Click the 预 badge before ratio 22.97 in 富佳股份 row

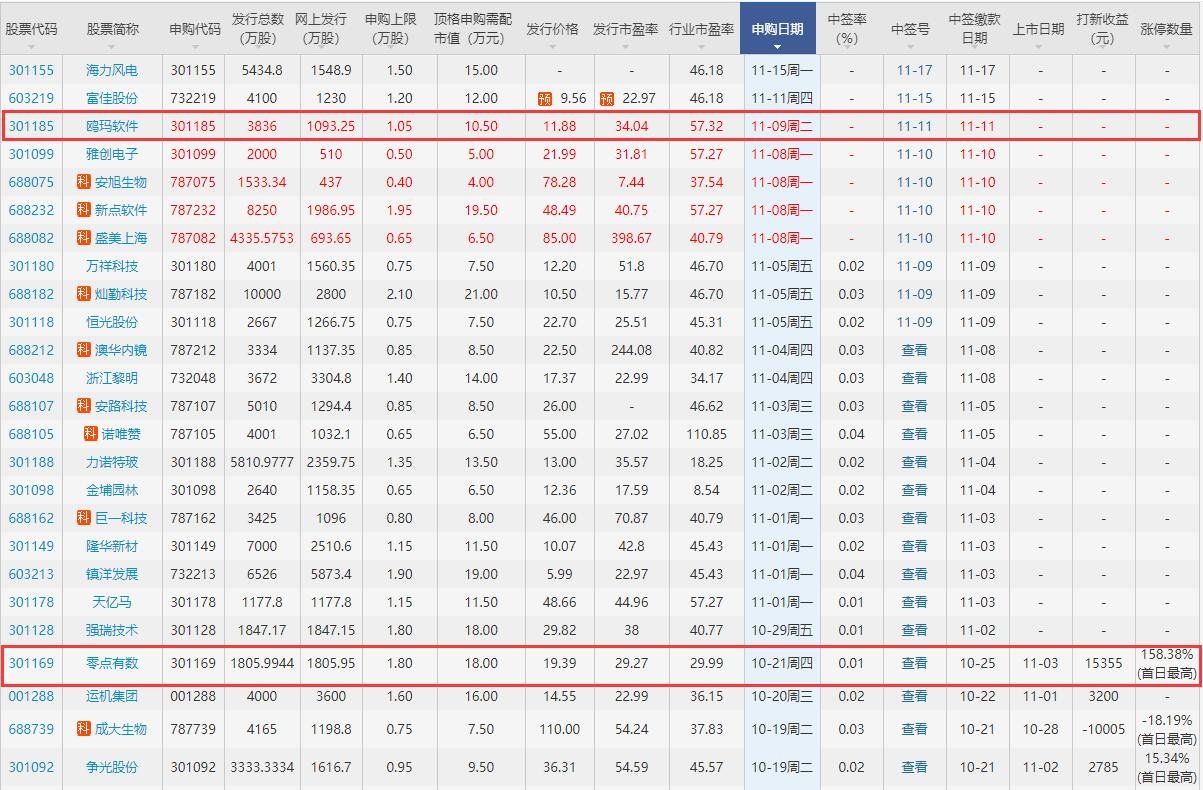coord(607,98)
